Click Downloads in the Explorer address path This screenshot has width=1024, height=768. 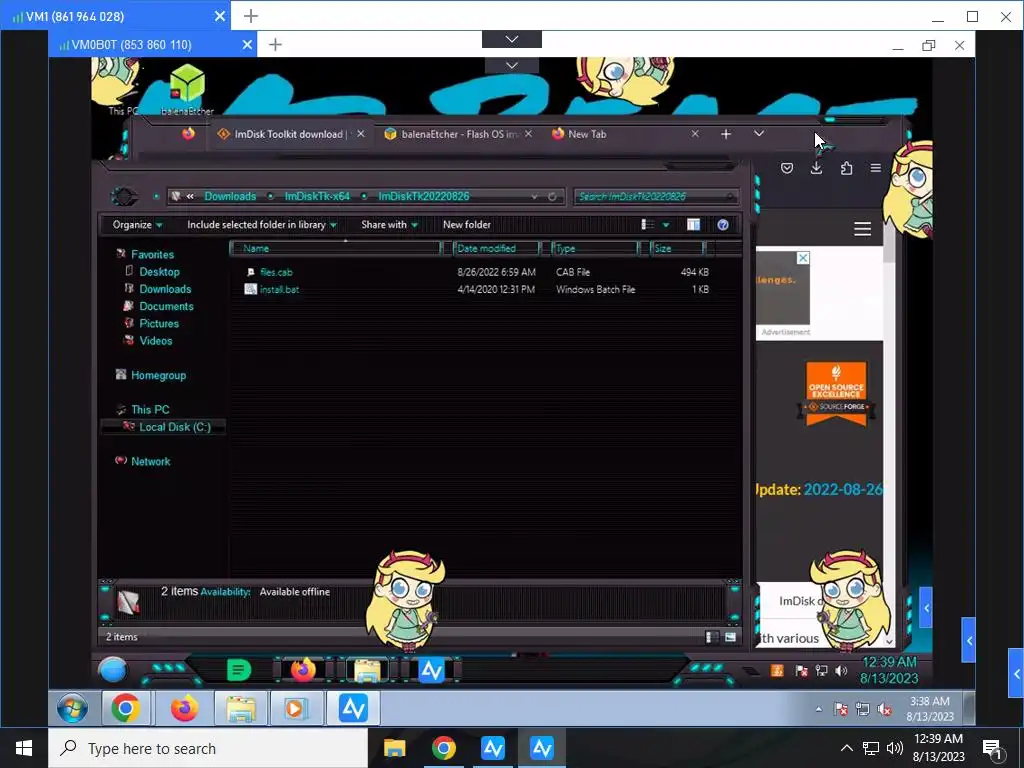coord(230,196)
